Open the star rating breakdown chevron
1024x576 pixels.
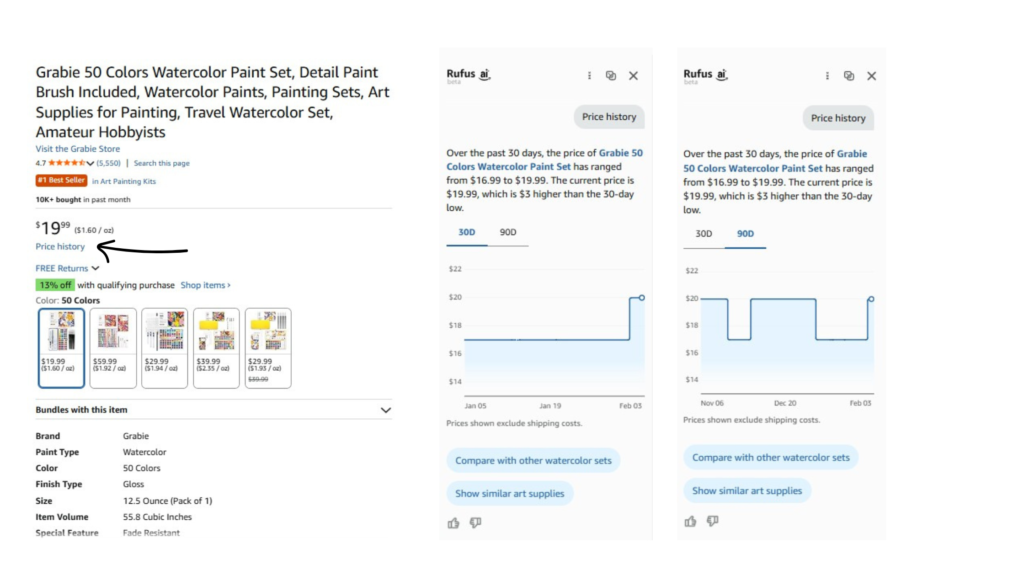pyautogui.click(x=90, y=163)
